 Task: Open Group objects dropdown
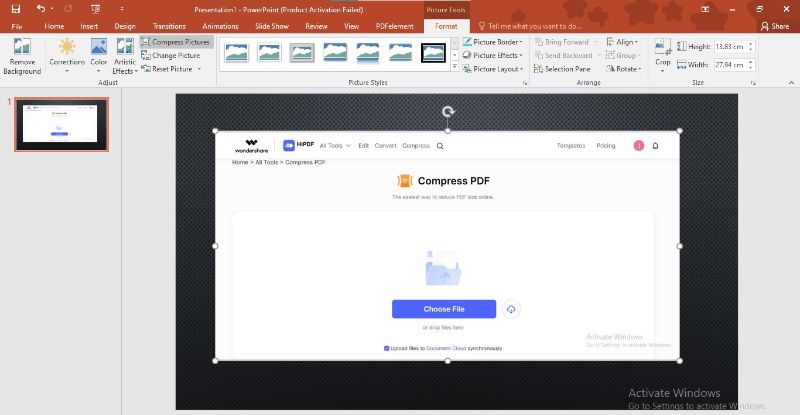point(623,55)
